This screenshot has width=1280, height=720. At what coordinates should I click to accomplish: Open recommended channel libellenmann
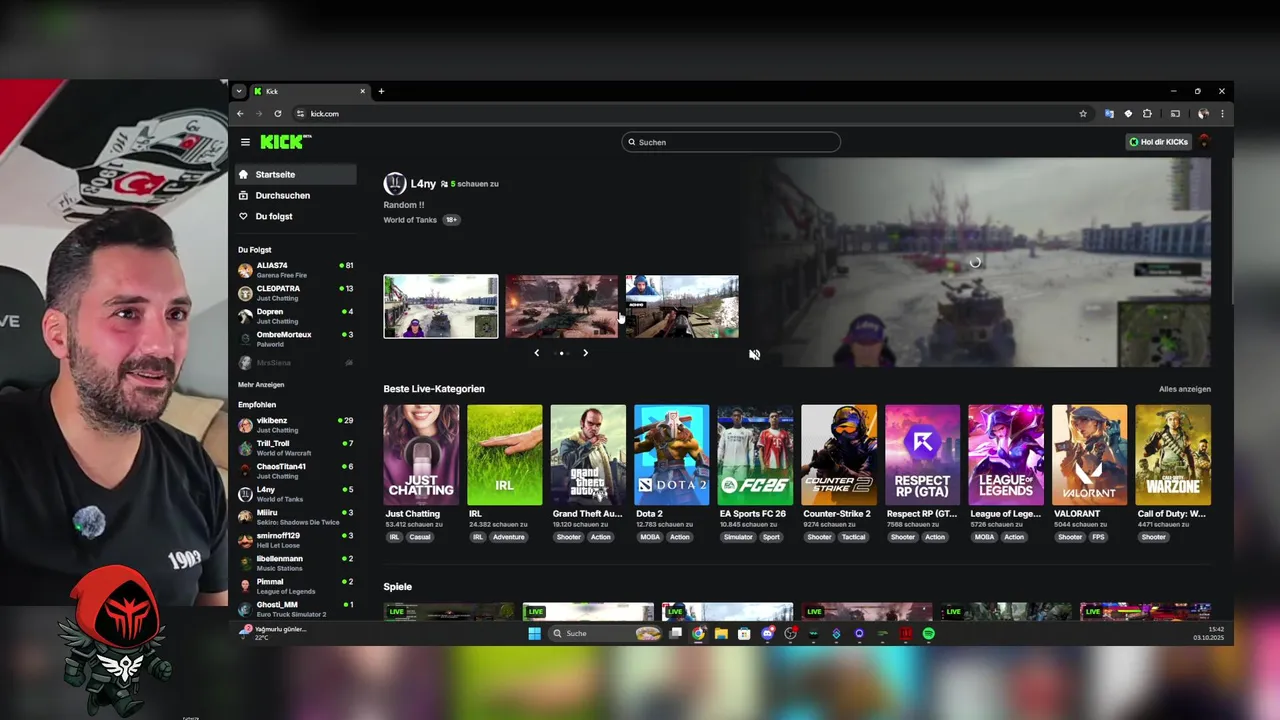tap(295, 563)
